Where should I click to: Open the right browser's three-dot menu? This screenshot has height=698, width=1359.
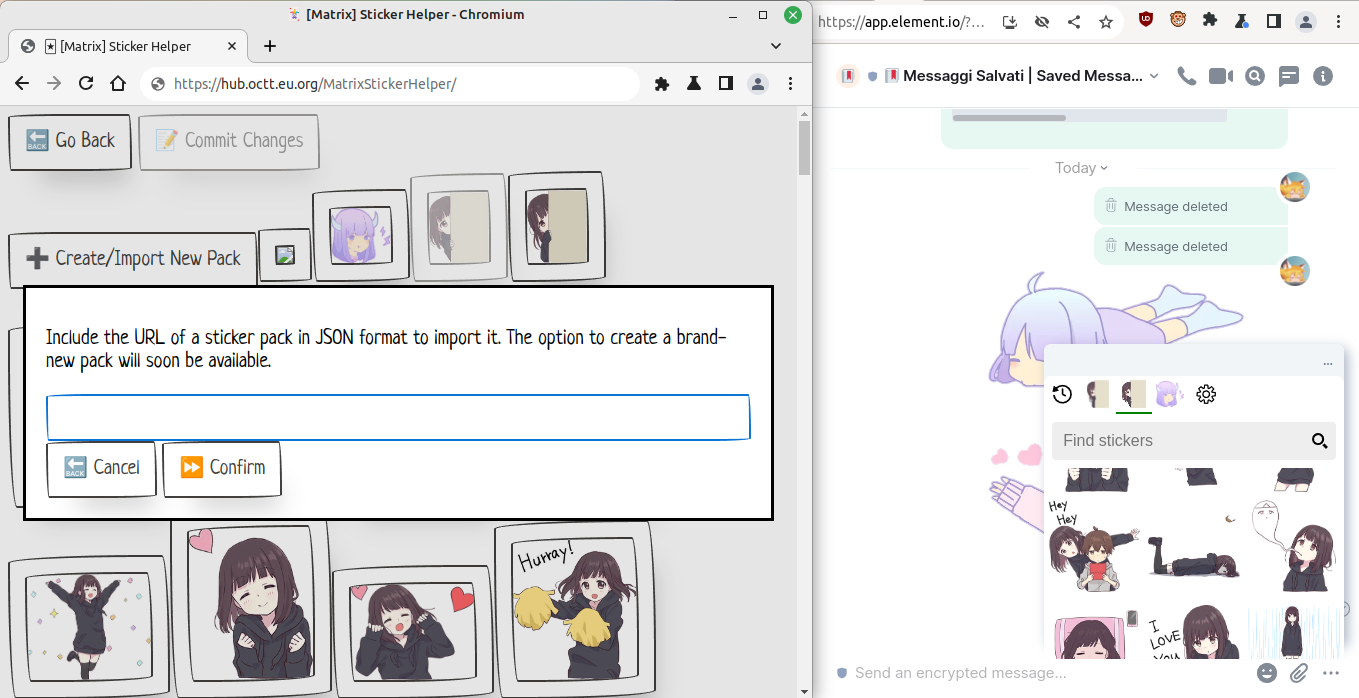tap(1338, 21)
